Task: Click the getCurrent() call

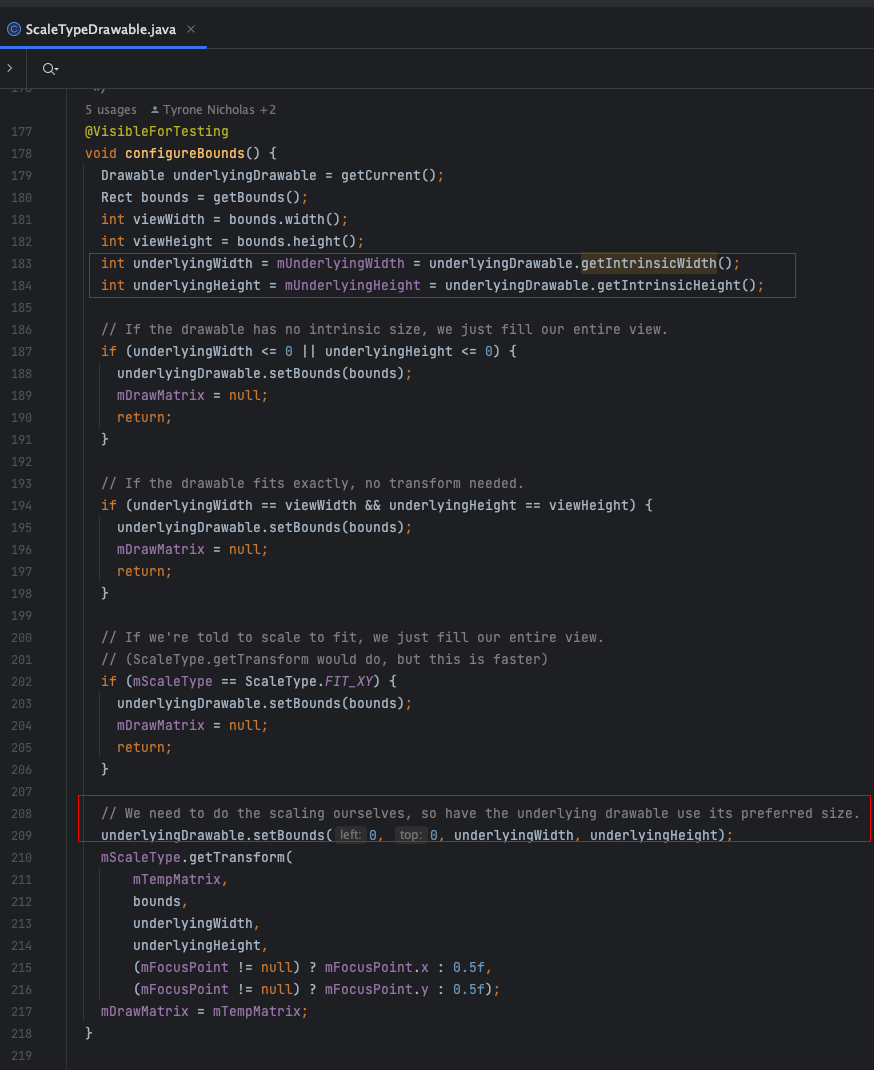Action: (x=388, y=175)
